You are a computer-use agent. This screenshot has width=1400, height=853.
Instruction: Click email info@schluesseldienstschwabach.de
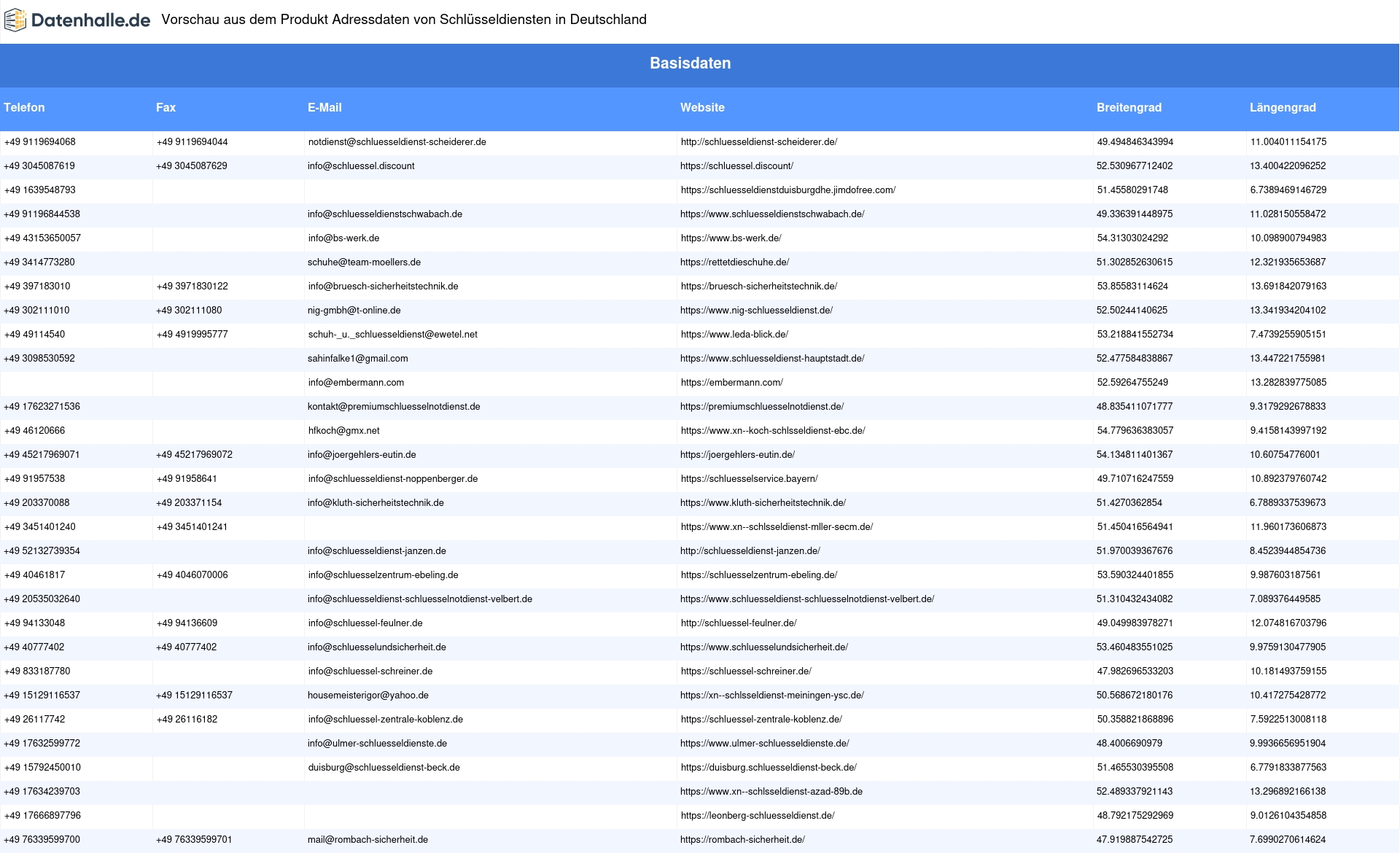pos(385,214)
